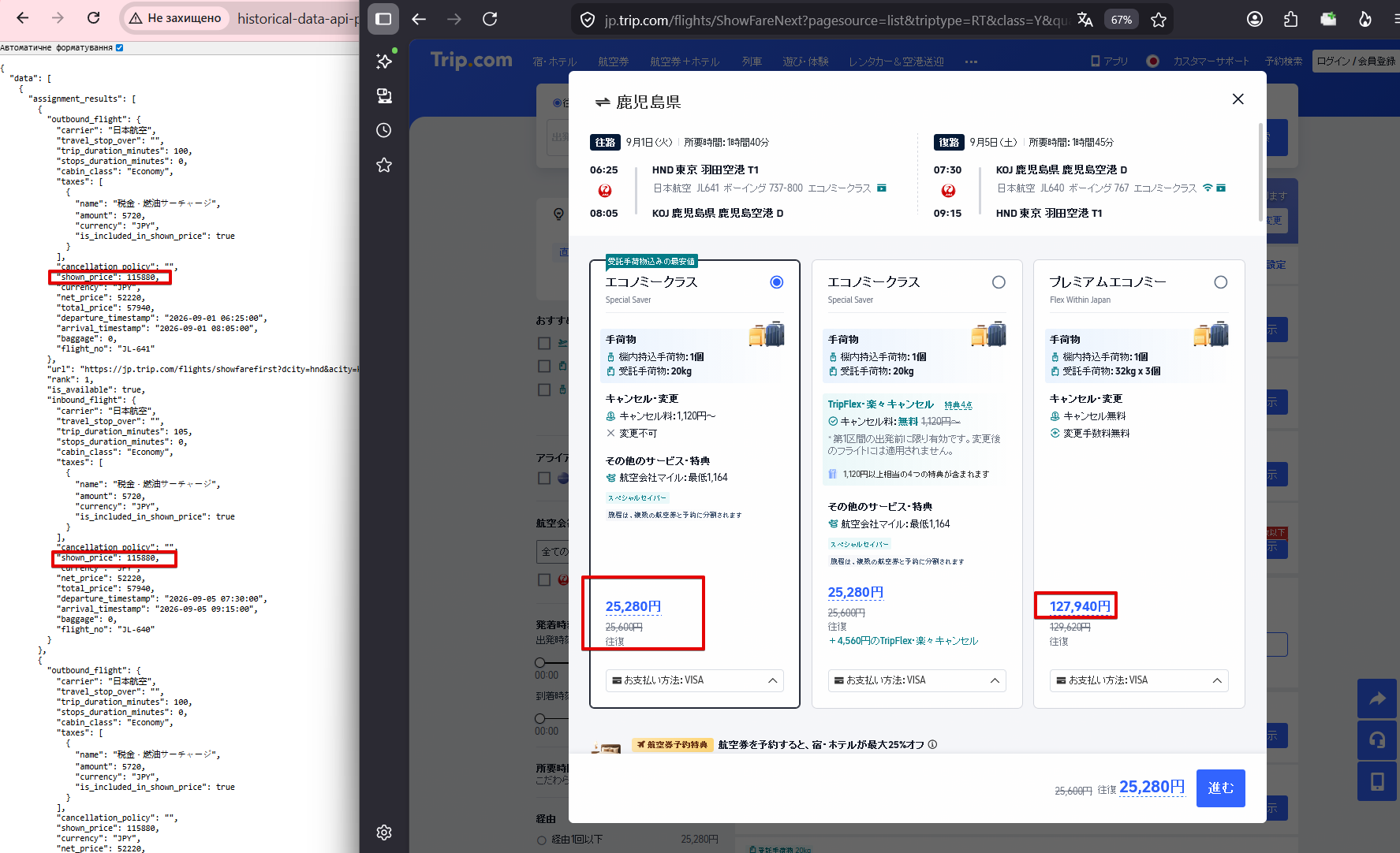The width and height of the screenshot is (1400, 853).
Task: Select the 経由1回以下 radio option
Action: (x=542, y=840)
